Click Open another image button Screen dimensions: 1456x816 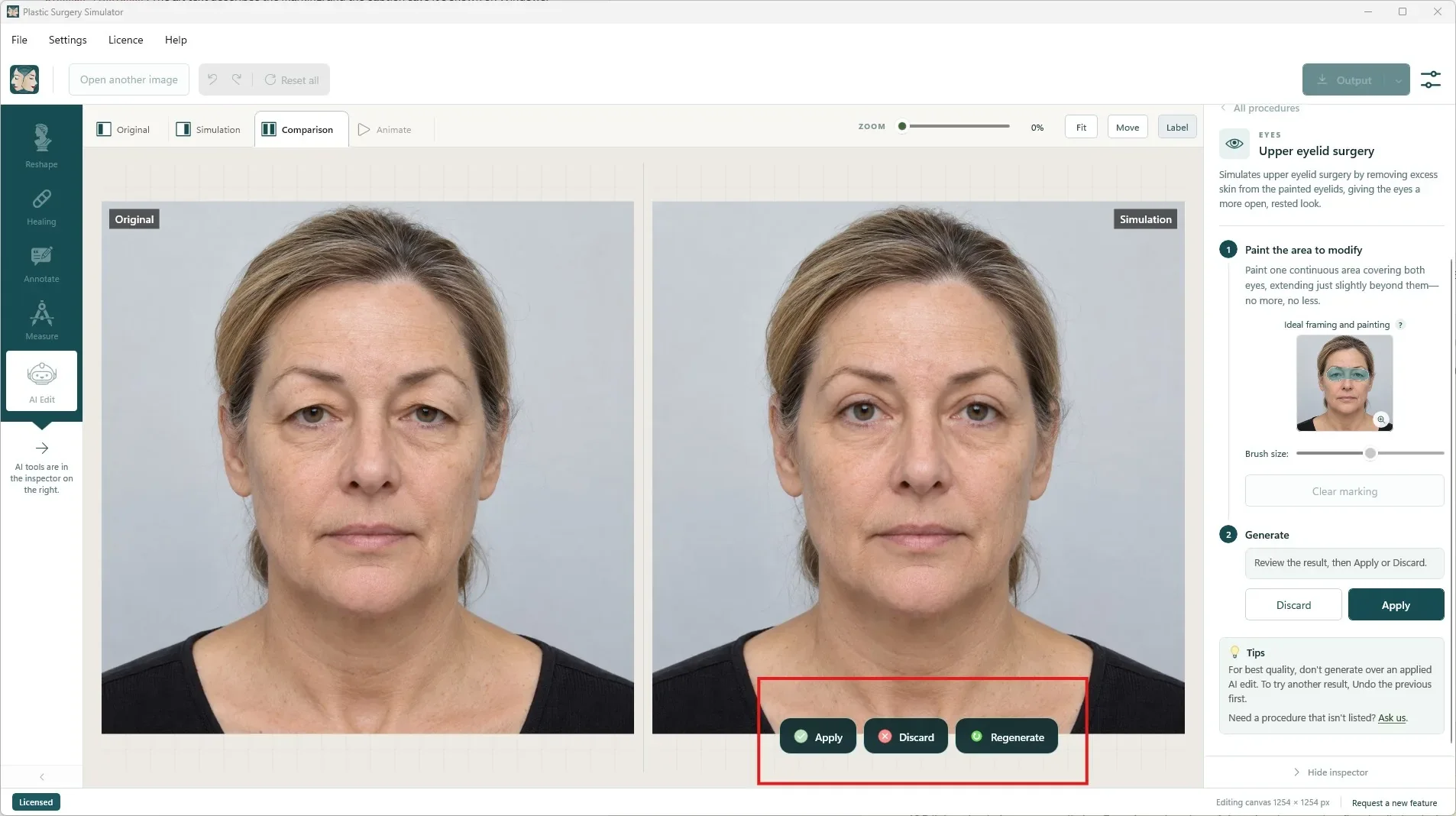(x=129, y=79)
